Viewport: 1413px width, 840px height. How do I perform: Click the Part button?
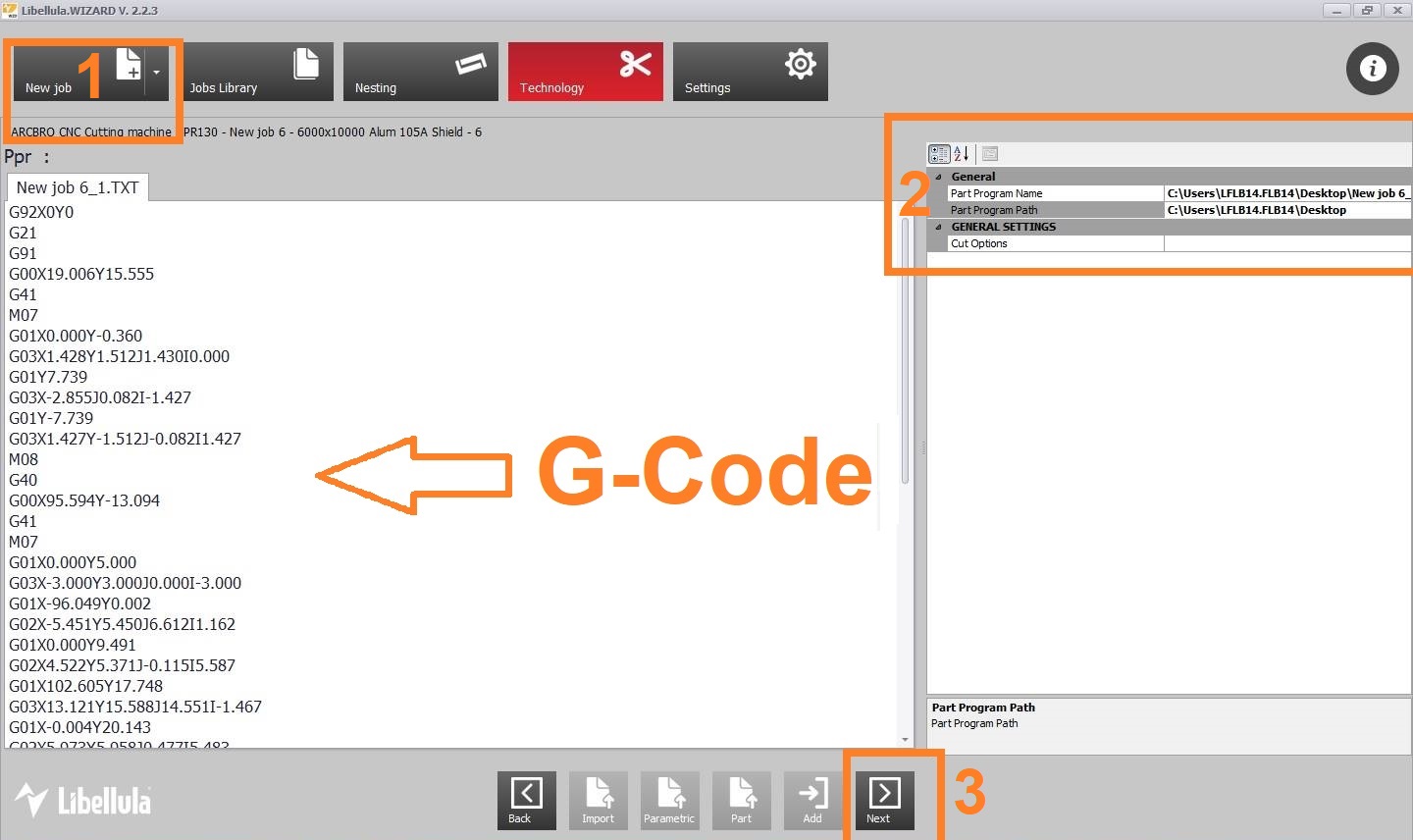click(741, 801)
